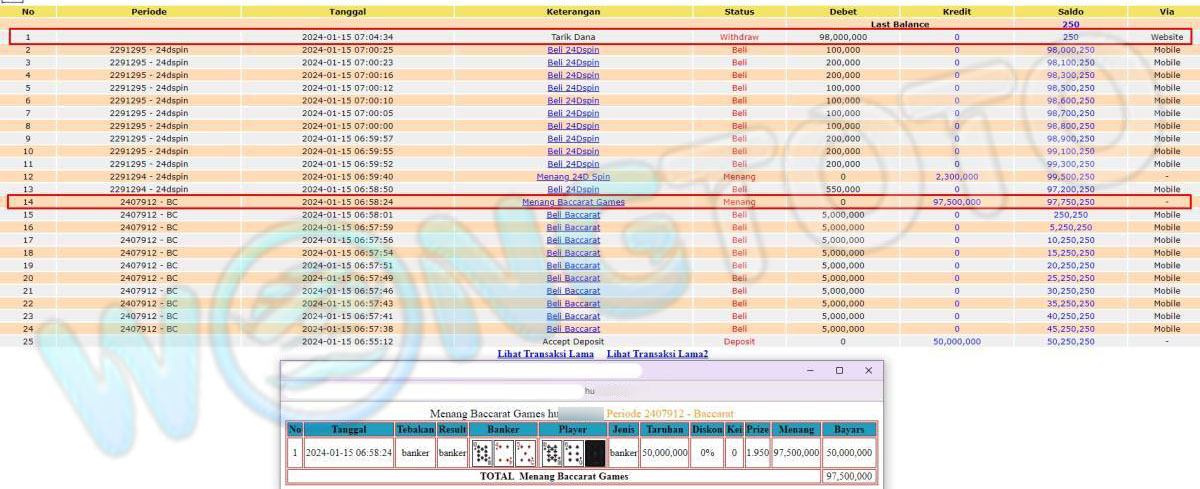The width and height of the screenshot is (1200, 489).
Task: Open the Menang Baccarat Games link
Action: pyautogui.click(x=573, y=202)
